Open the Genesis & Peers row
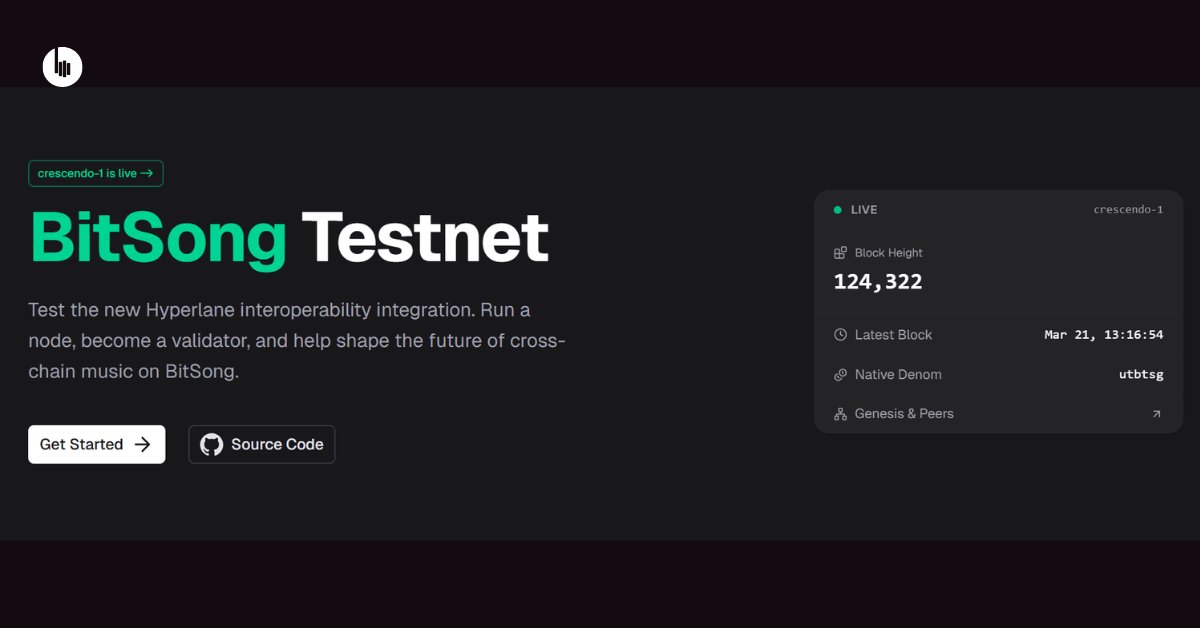The height and width of the screenshot is (628, 1200). [998, 414]
